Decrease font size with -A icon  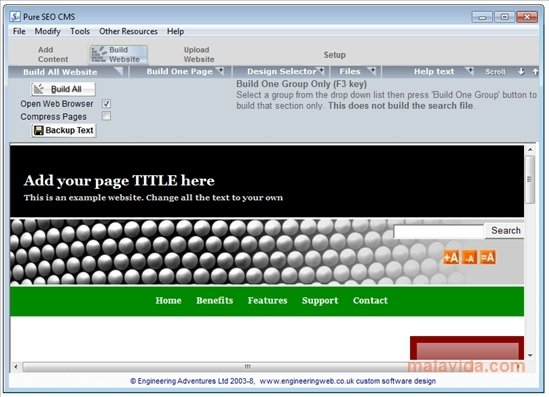click(469, 257)
